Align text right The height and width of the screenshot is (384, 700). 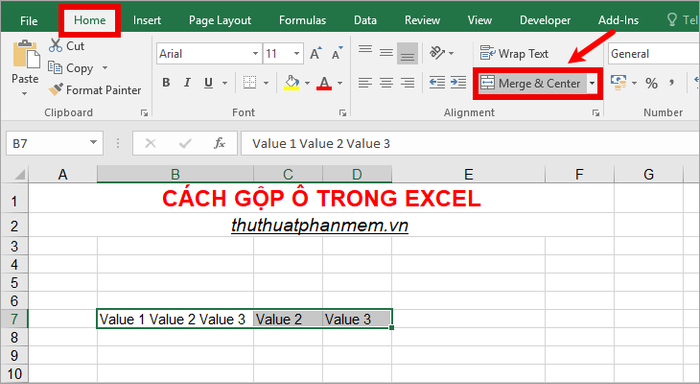click(x=407, y=83)
